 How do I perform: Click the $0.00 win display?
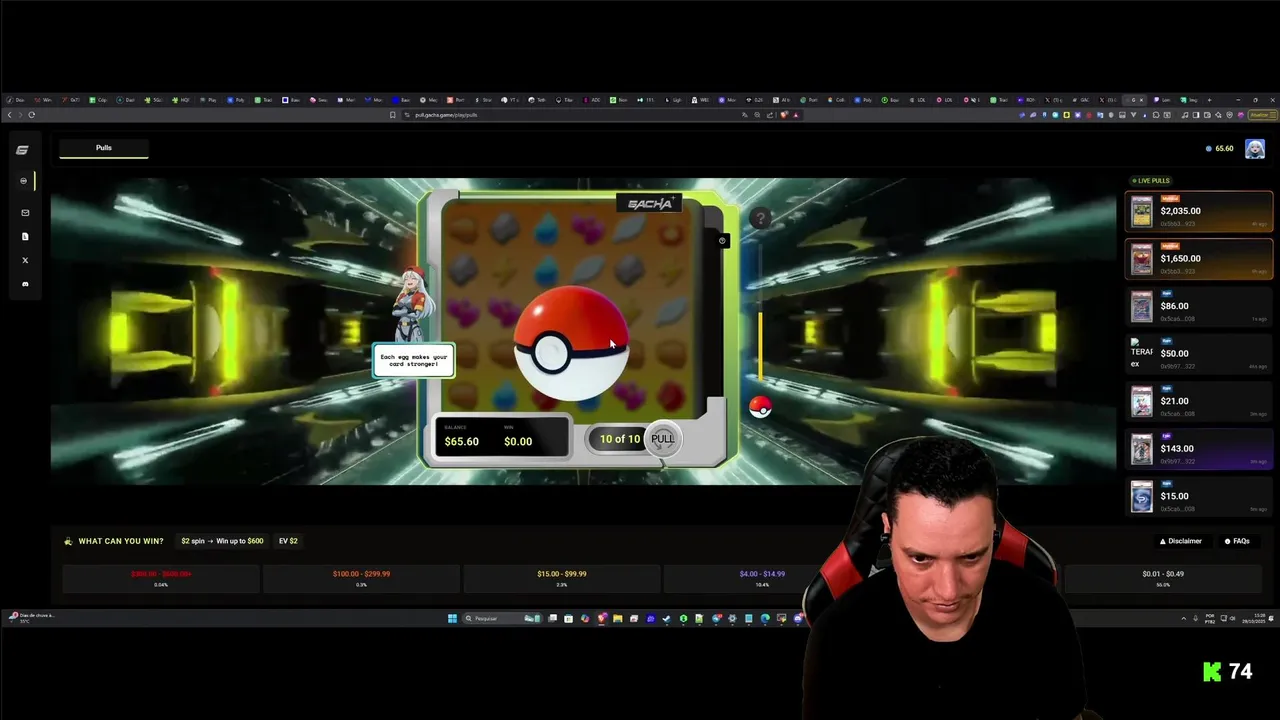[518, 441]
